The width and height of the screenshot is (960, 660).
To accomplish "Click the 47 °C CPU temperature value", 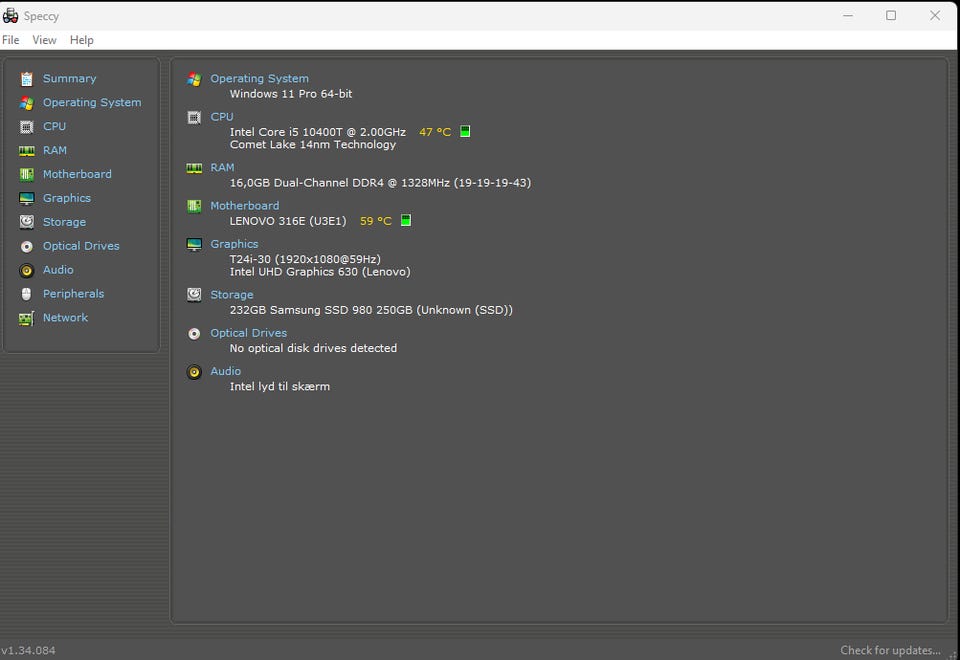I will tap(435, 132).
